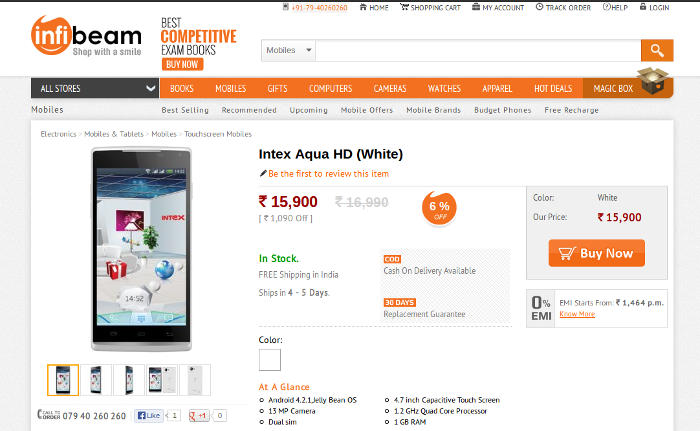This screenshot has height=431, width=700.
Task: Open the Books store tab
Action: pyautogui.click(x=182, y=88)
